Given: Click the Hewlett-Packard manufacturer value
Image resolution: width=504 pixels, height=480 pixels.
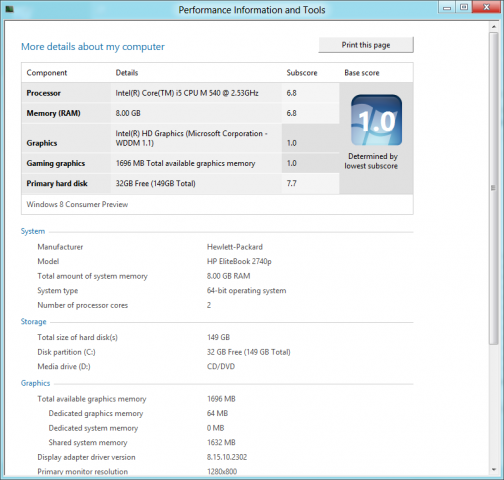Looking at the screenshot, I should pyautogui.click(x=235, y=247).
